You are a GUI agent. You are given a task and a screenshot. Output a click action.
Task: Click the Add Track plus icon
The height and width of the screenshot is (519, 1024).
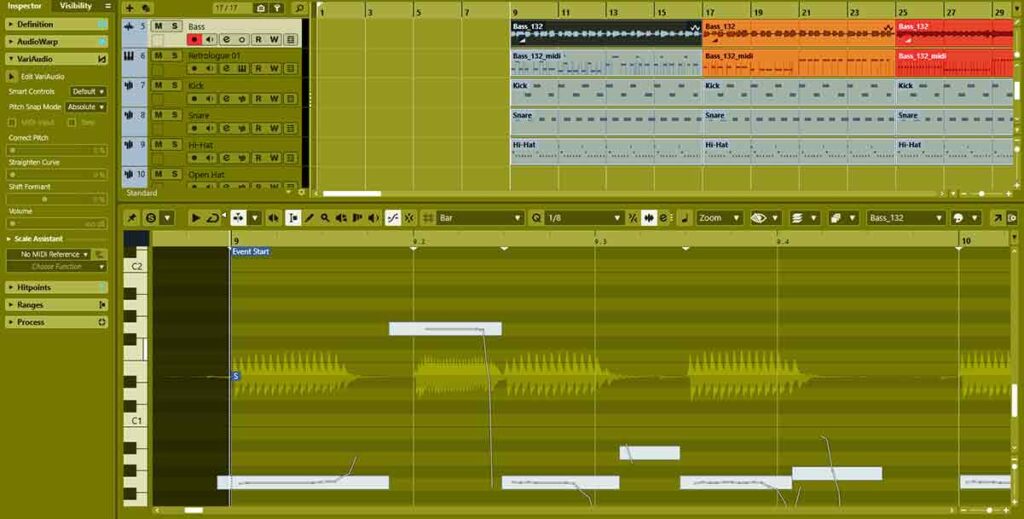tap(129, 8)
